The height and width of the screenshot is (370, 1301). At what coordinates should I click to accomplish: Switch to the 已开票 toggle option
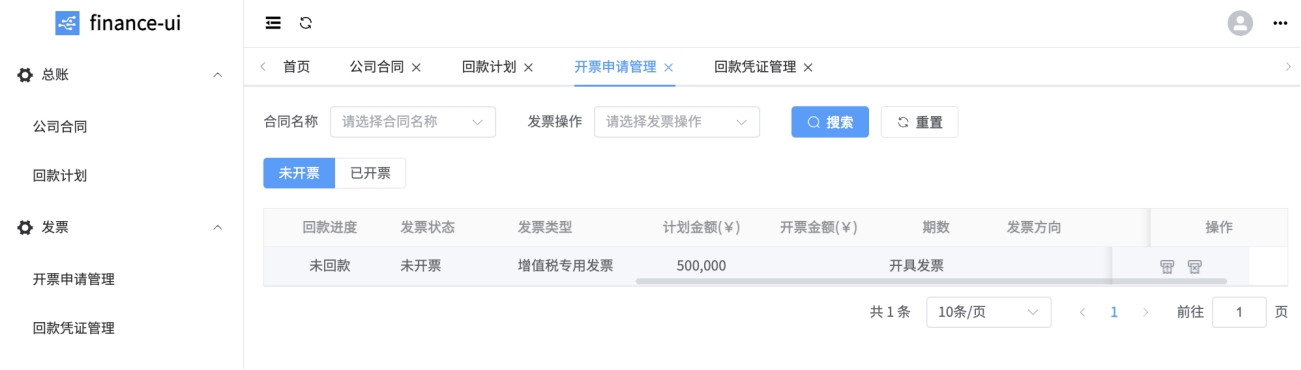tap(370, 173)
